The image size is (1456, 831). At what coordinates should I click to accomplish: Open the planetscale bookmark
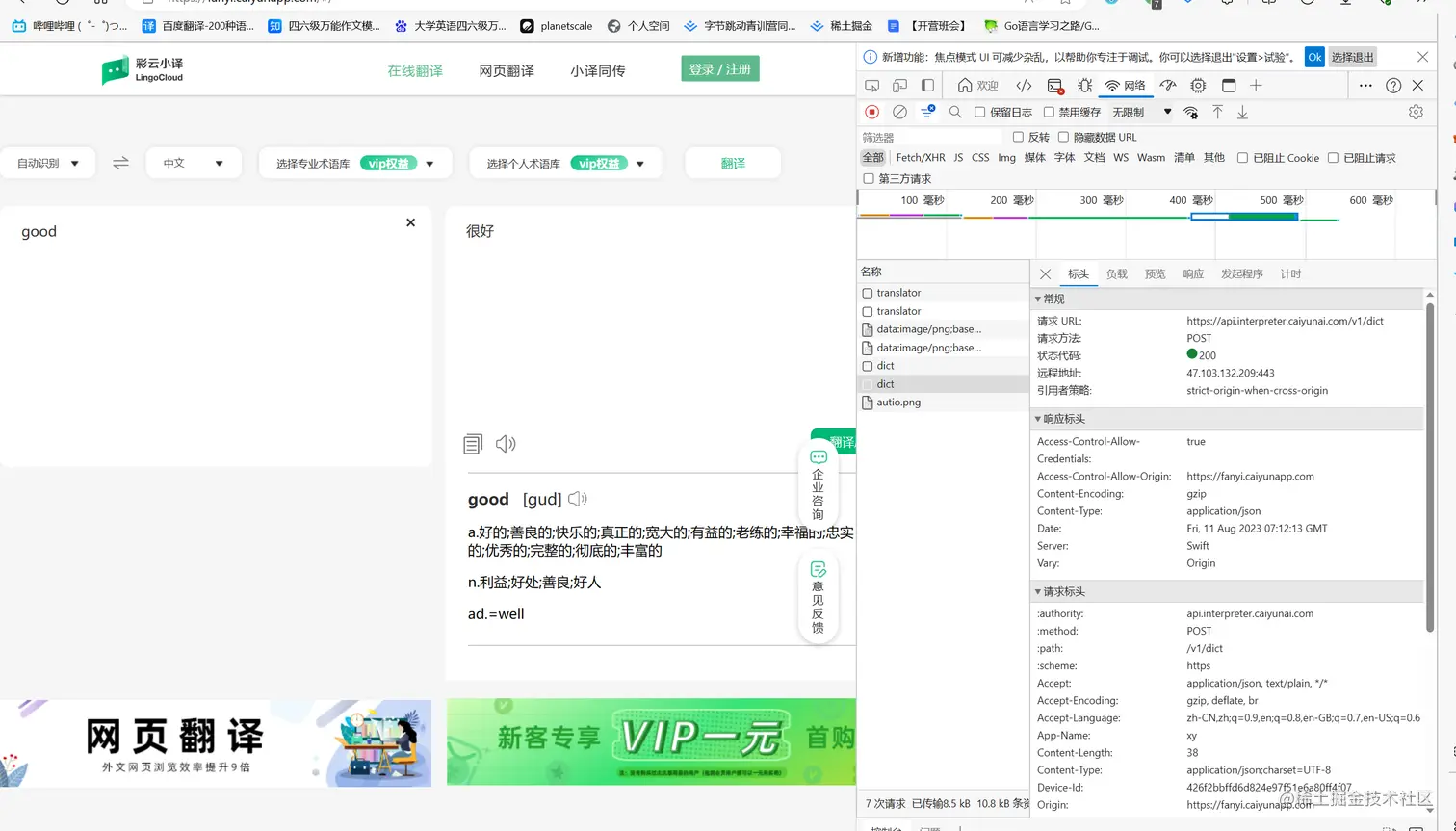coord(557,26)
